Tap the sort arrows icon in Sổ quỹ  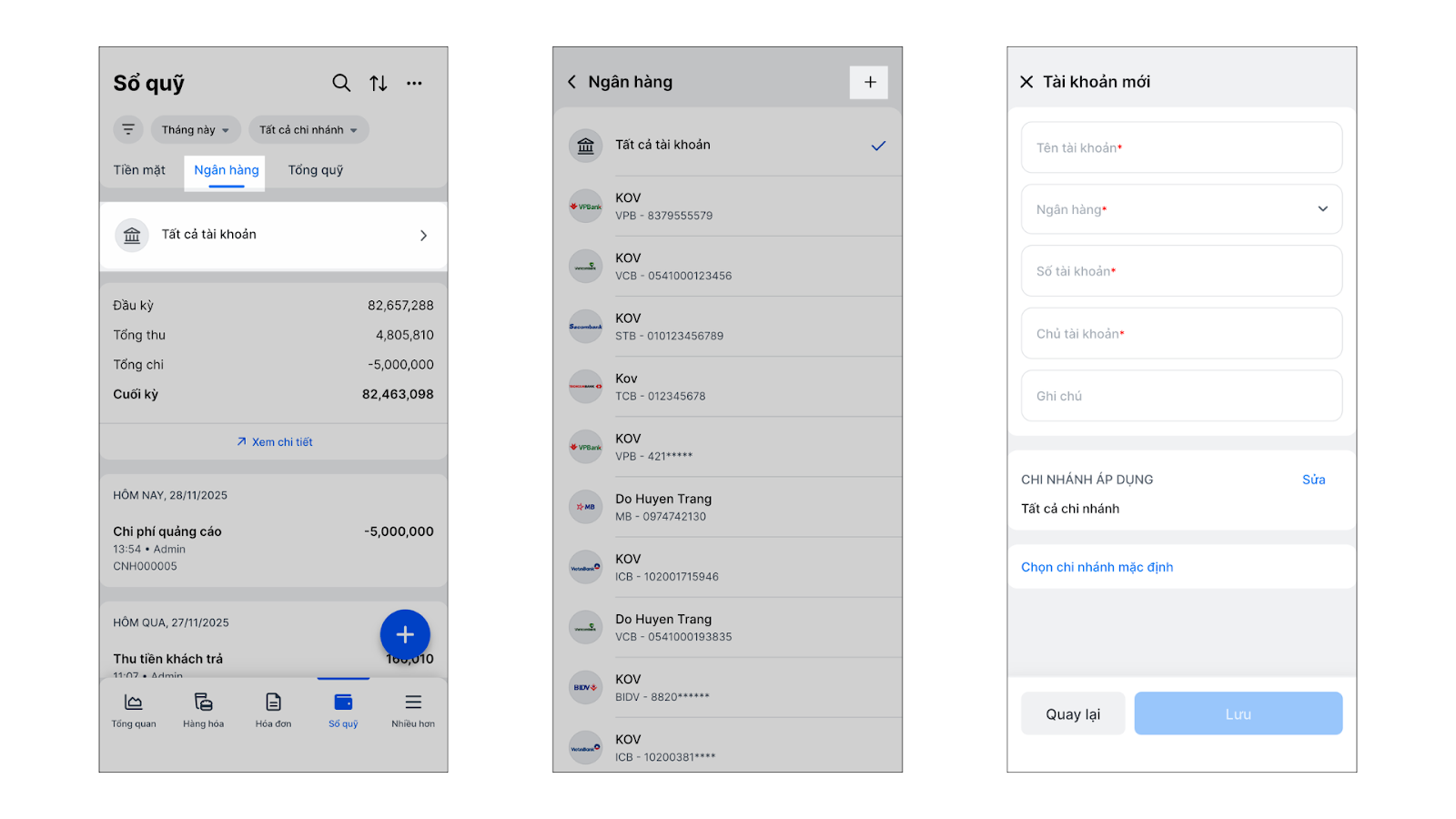[x=379, y=84]
